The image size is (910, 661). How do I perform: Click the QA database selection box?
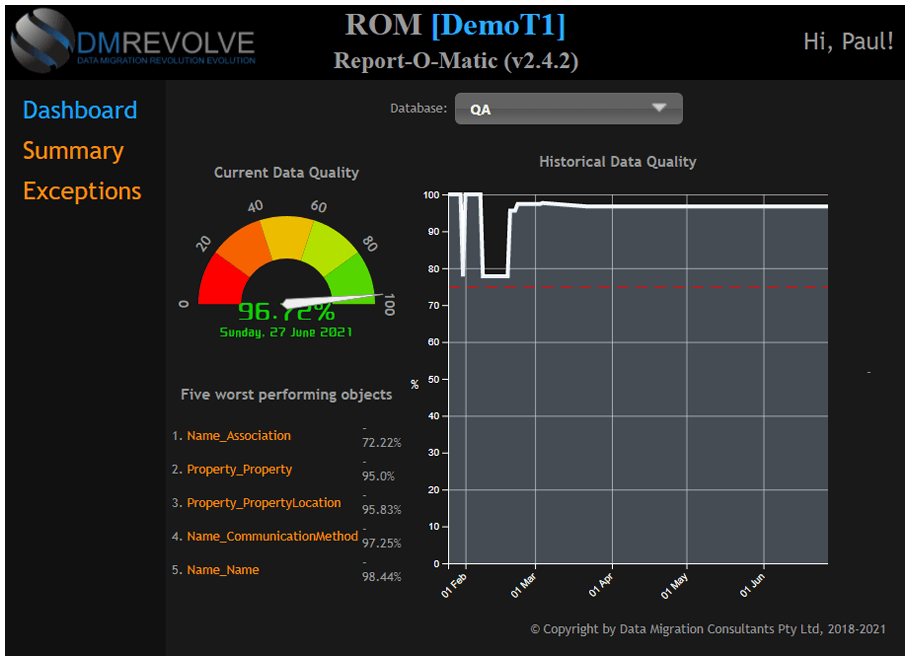[x=567, y=109]
